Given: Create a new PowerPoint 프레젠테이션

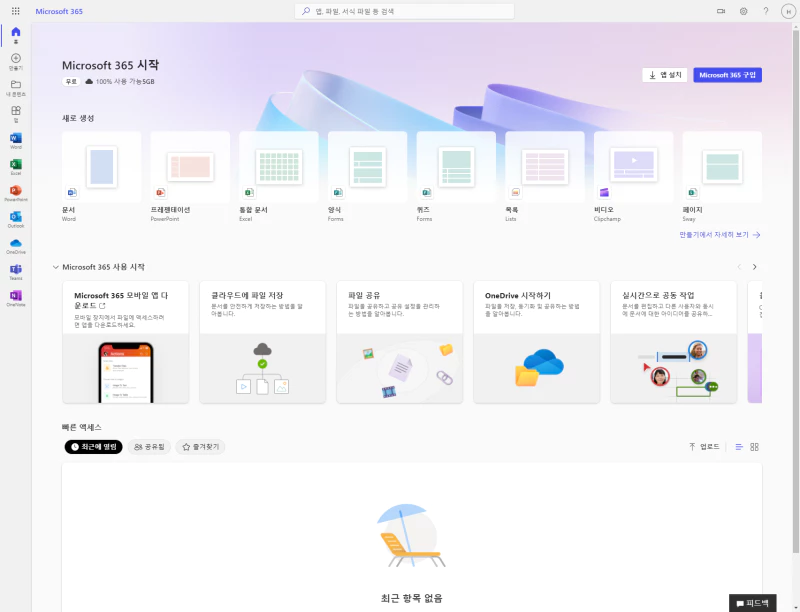Looking at the screenshot, I should (190, 176).
